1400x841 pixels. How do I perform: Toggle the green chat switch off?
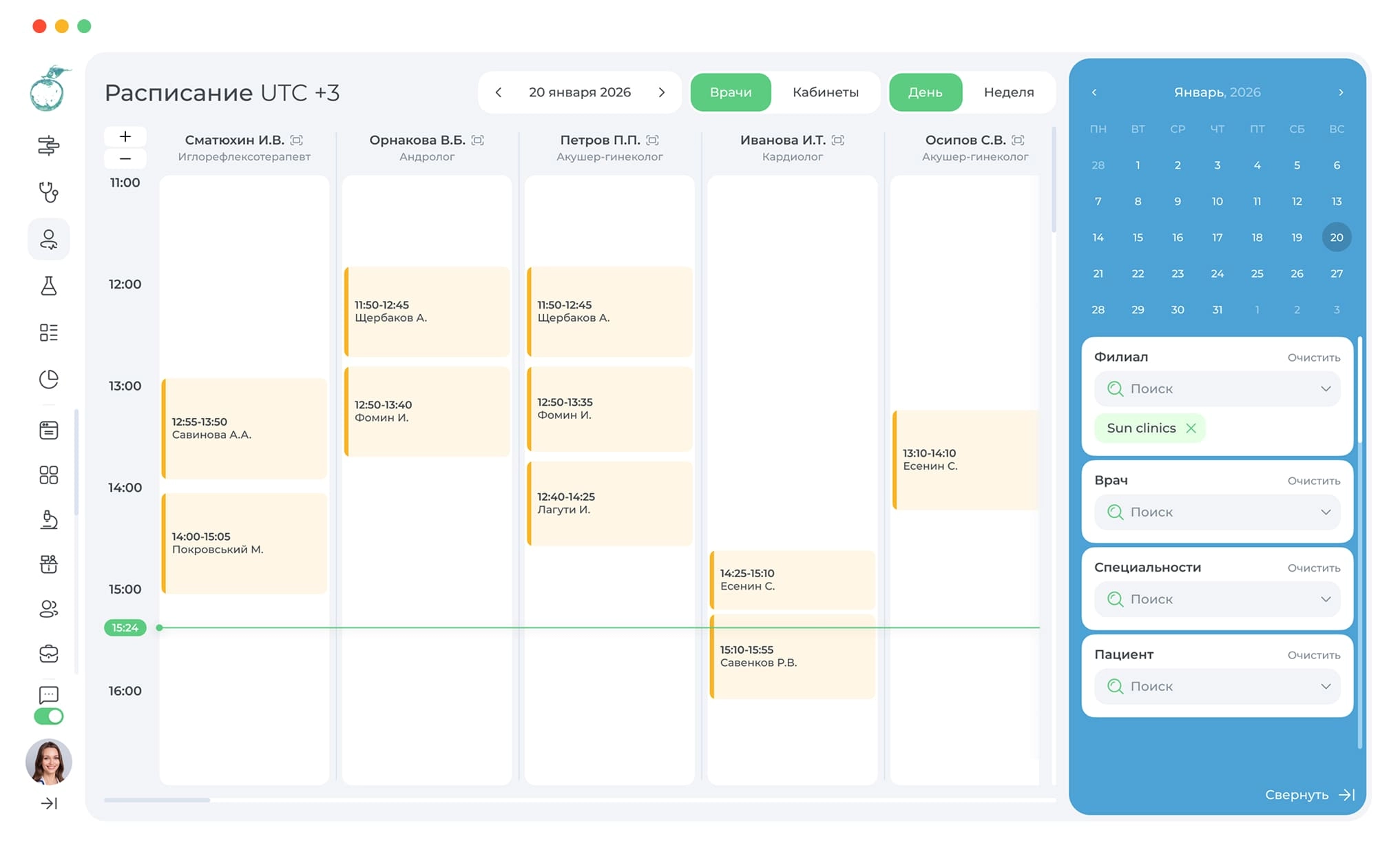pos(48,716)
